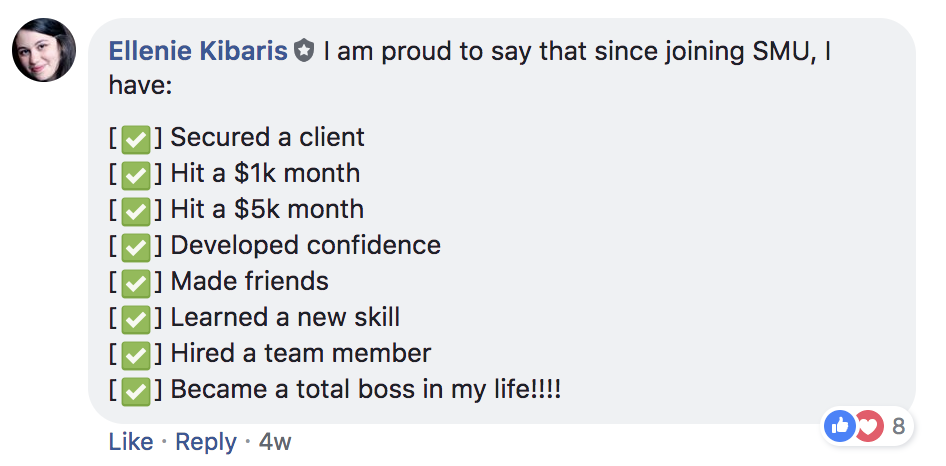946x466 pixels.
Task: Click checkmark beside Became a total boss
Action: (x=135, y=391)
